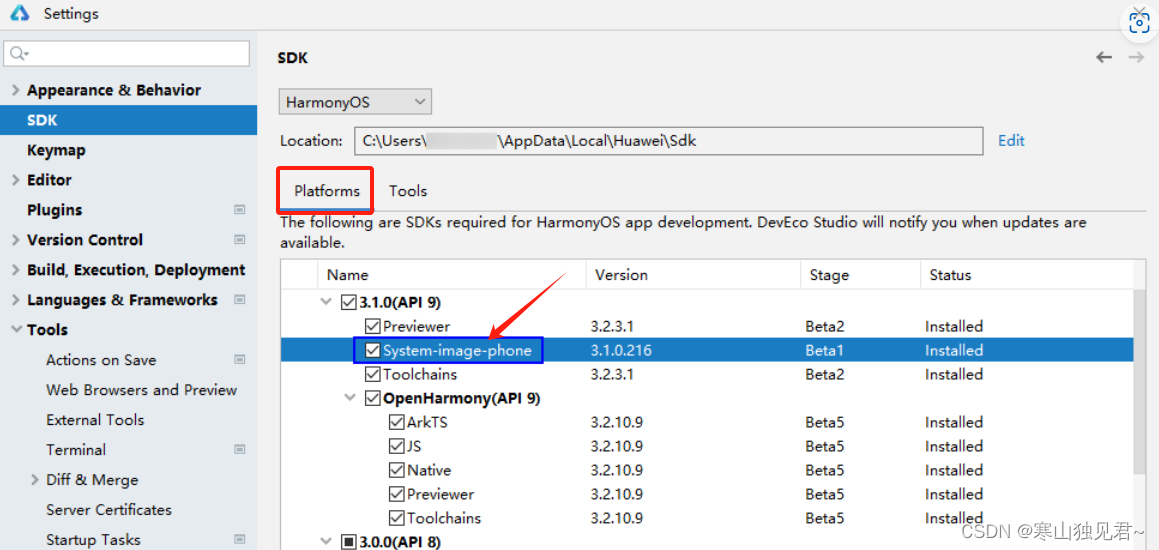Expand Languages & Frameworks node
Viewport: 1159px width, 550px height.
pos(16,300)
